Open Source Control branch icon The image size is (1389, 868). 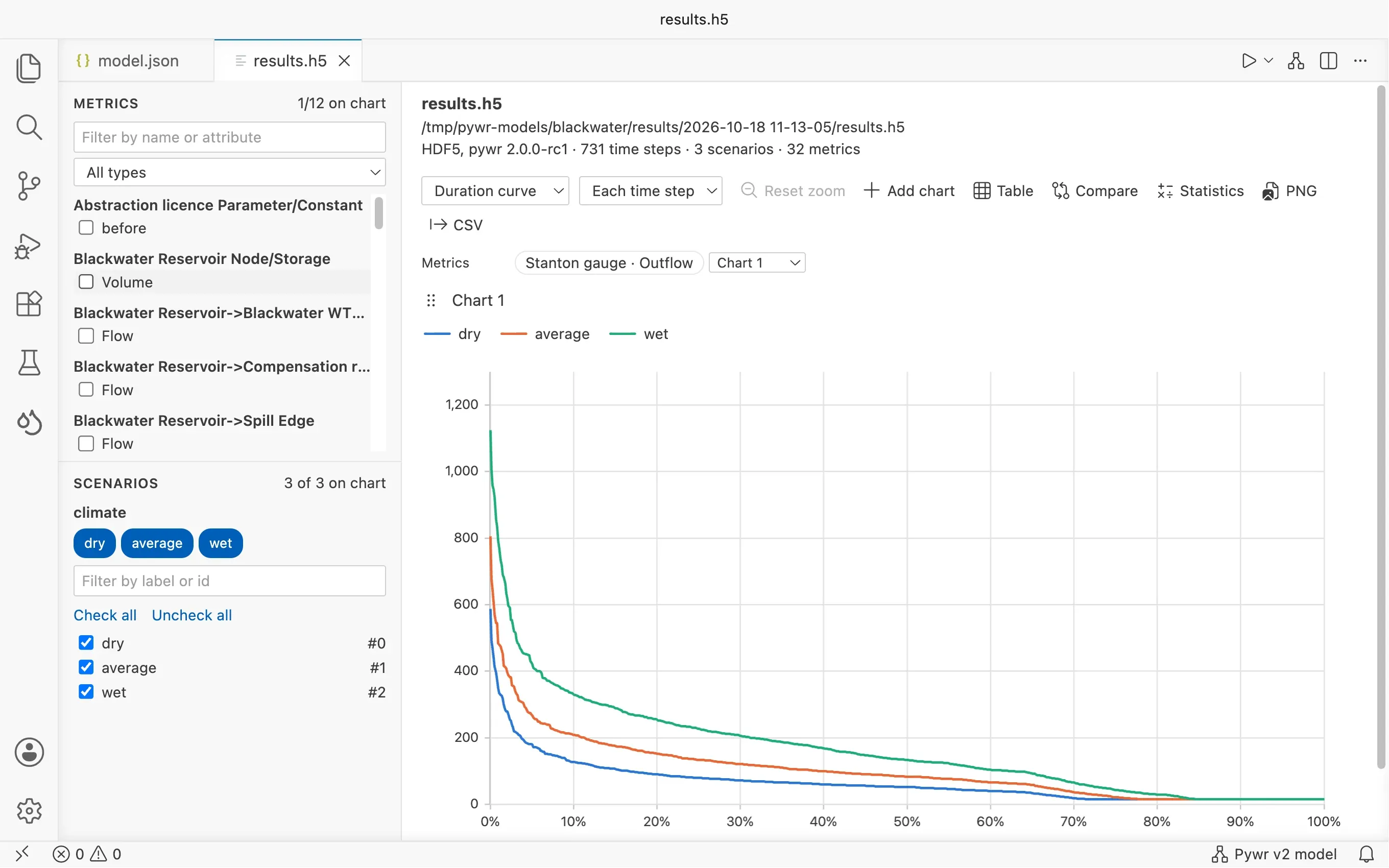29,186
